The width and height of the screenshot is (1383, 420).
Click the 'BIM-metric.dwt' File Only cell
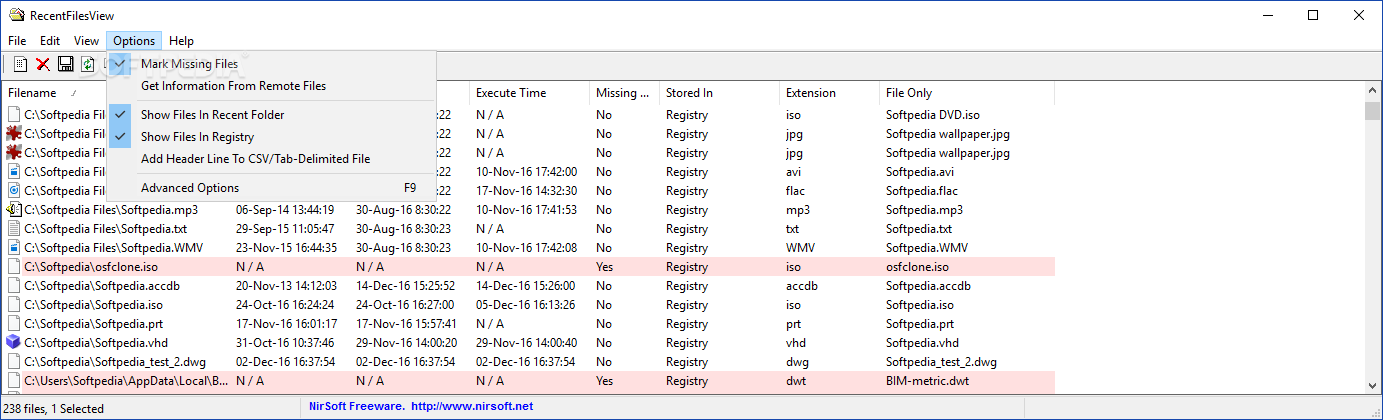click(927, 381)
